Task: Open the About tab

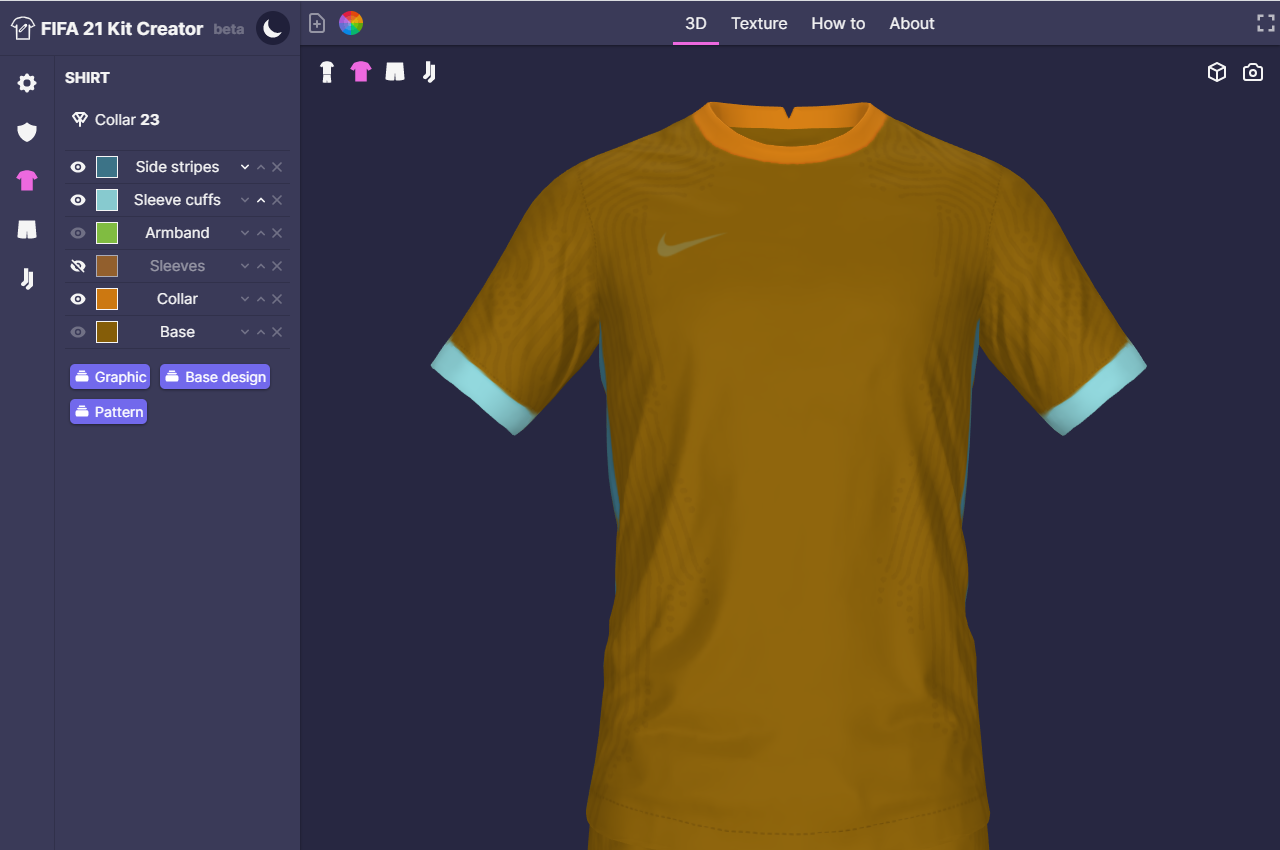Action: [912, 23]
